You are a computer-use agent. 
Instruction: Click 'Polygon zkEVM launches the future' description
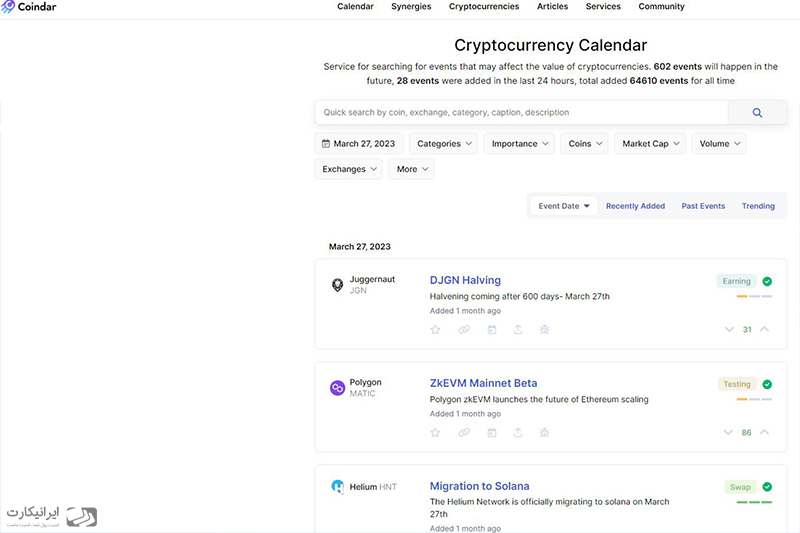[539, 399]
